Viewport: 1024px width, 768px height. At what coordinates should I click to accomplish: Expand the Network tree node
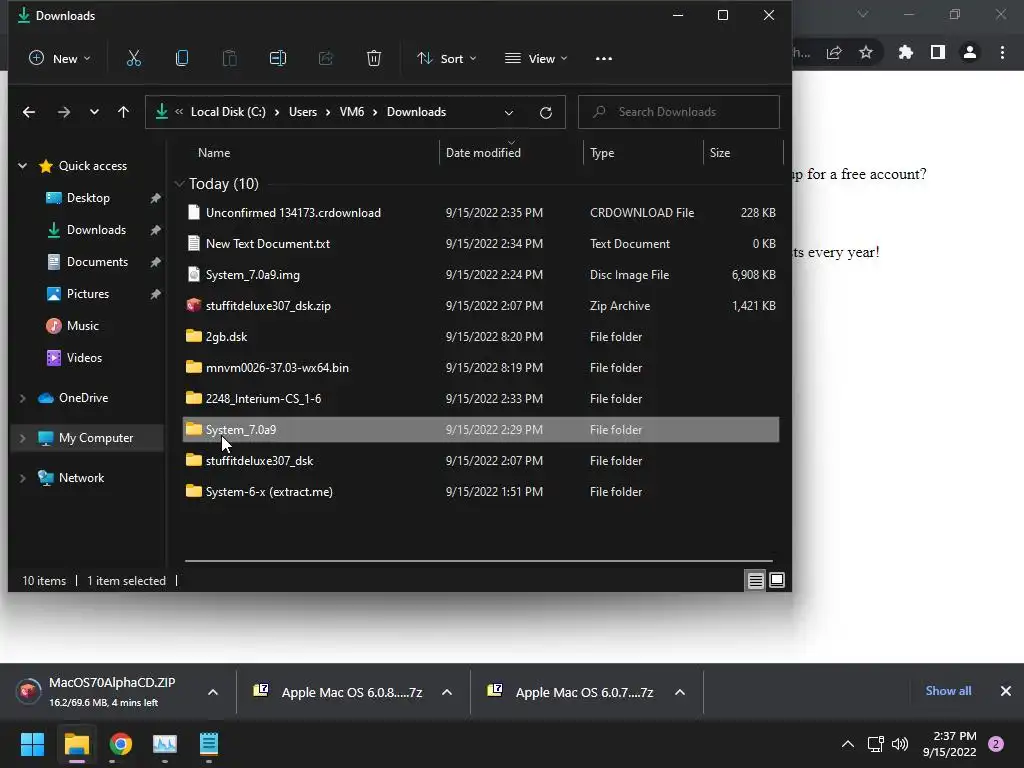pyautogui.click(x=22, y=478)
